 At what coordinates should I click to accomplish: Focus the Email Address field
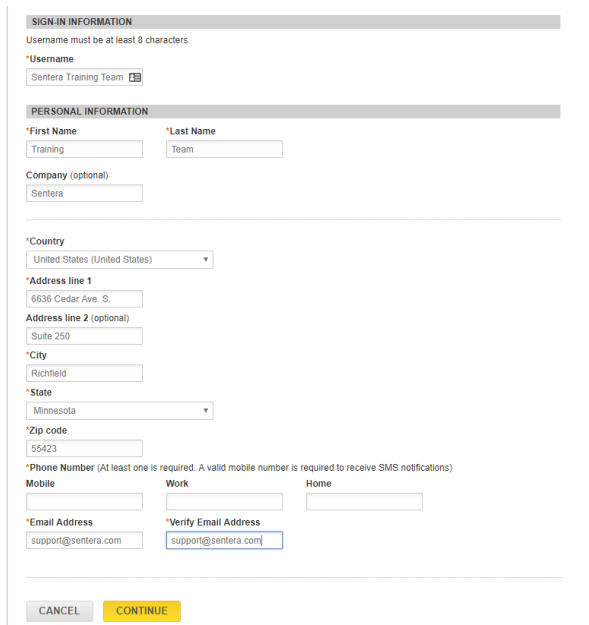click(84, 540)
